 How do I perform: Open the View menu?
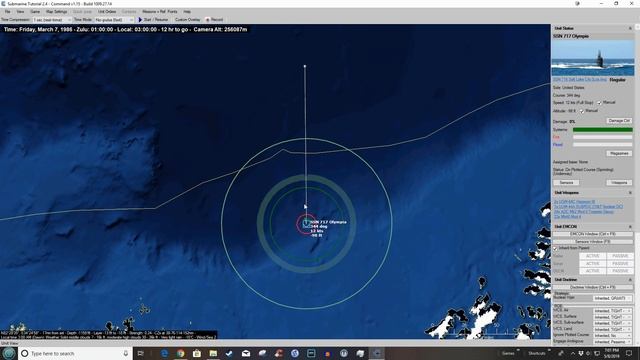(20, 11)
